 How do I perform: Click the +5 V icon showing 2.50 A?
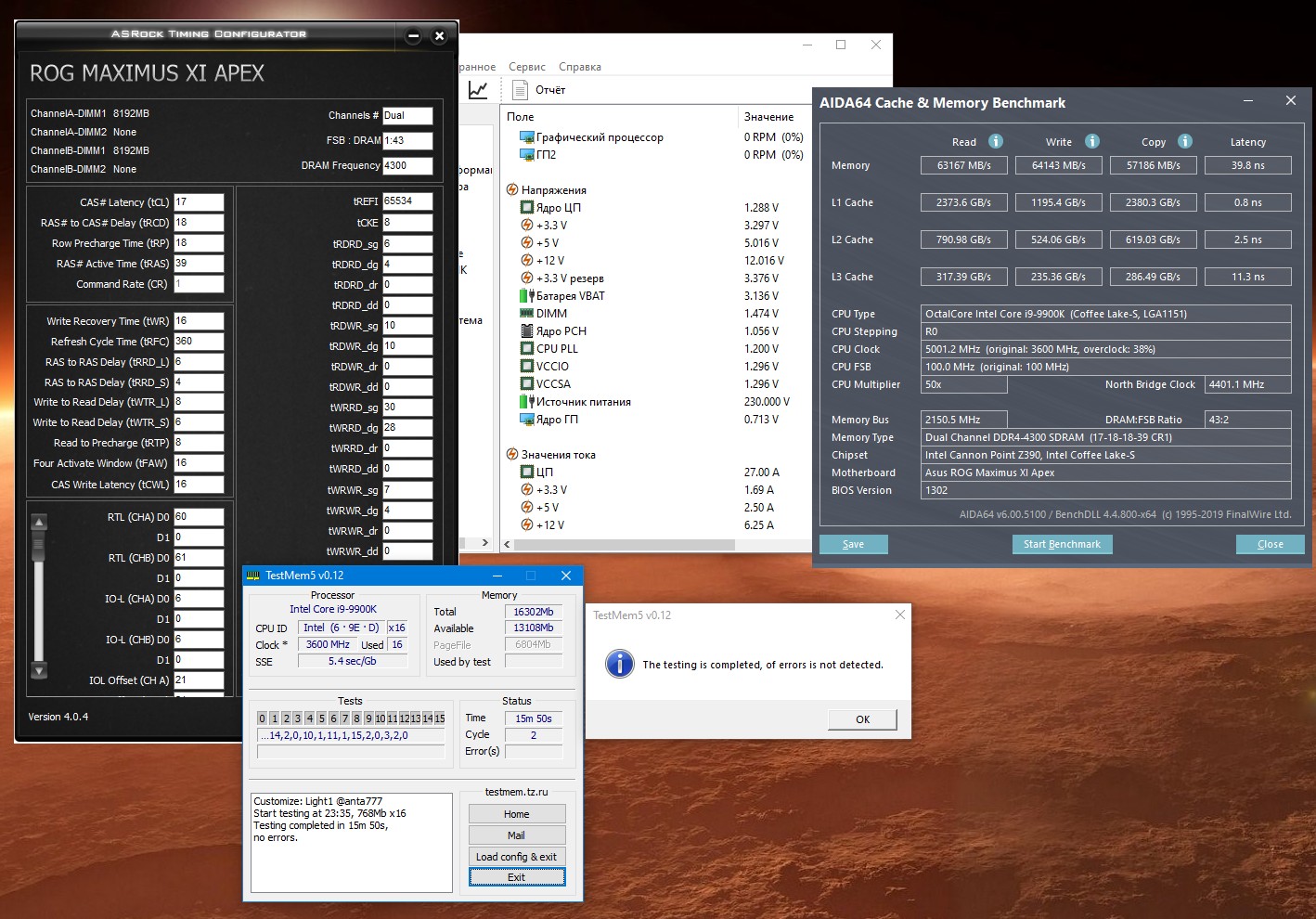click(527, 508)
